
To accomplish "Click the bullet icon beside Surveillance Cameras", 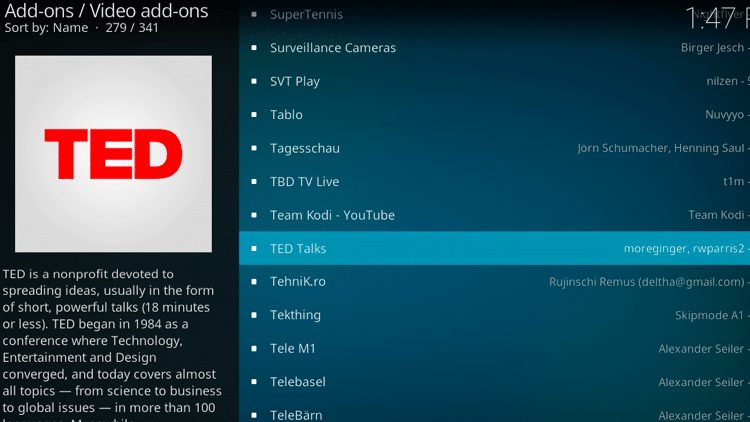I will click(254, 48).
